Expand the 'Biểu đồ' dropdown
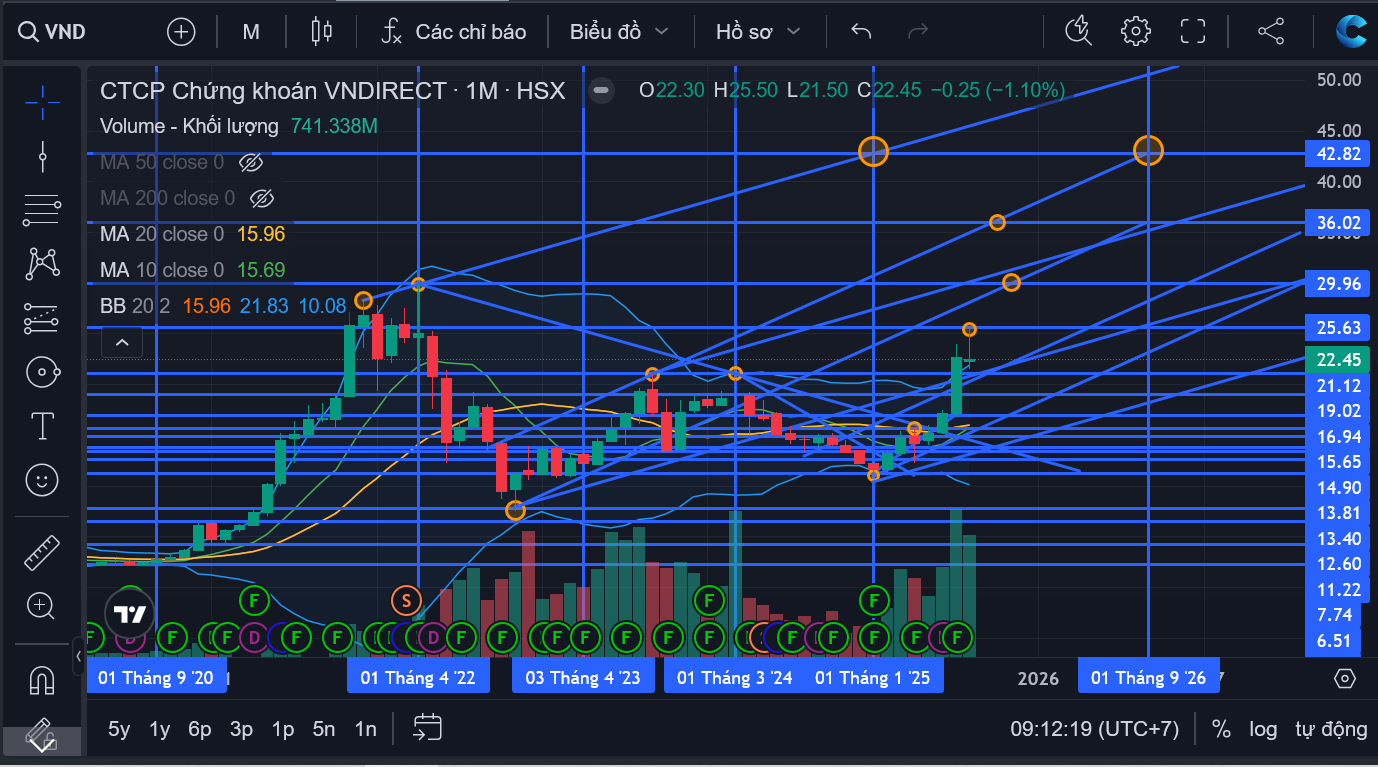1378x767 pixels. pyautogui.click(x=619, y=32)
